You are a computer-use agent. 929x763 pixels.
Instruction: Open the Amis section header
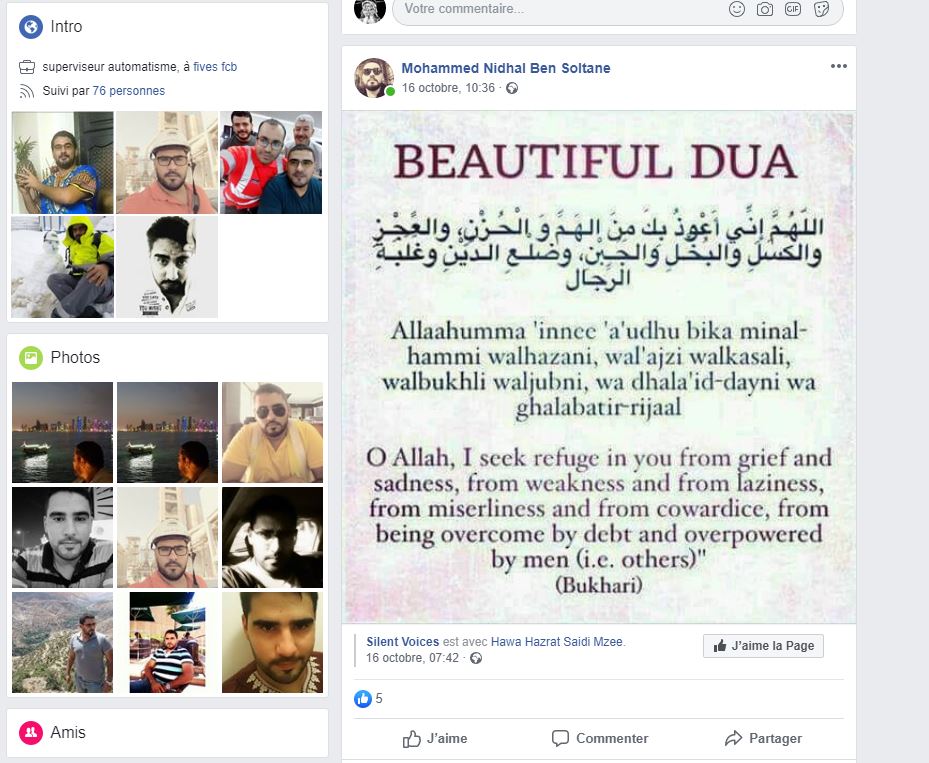coord(68,732)
